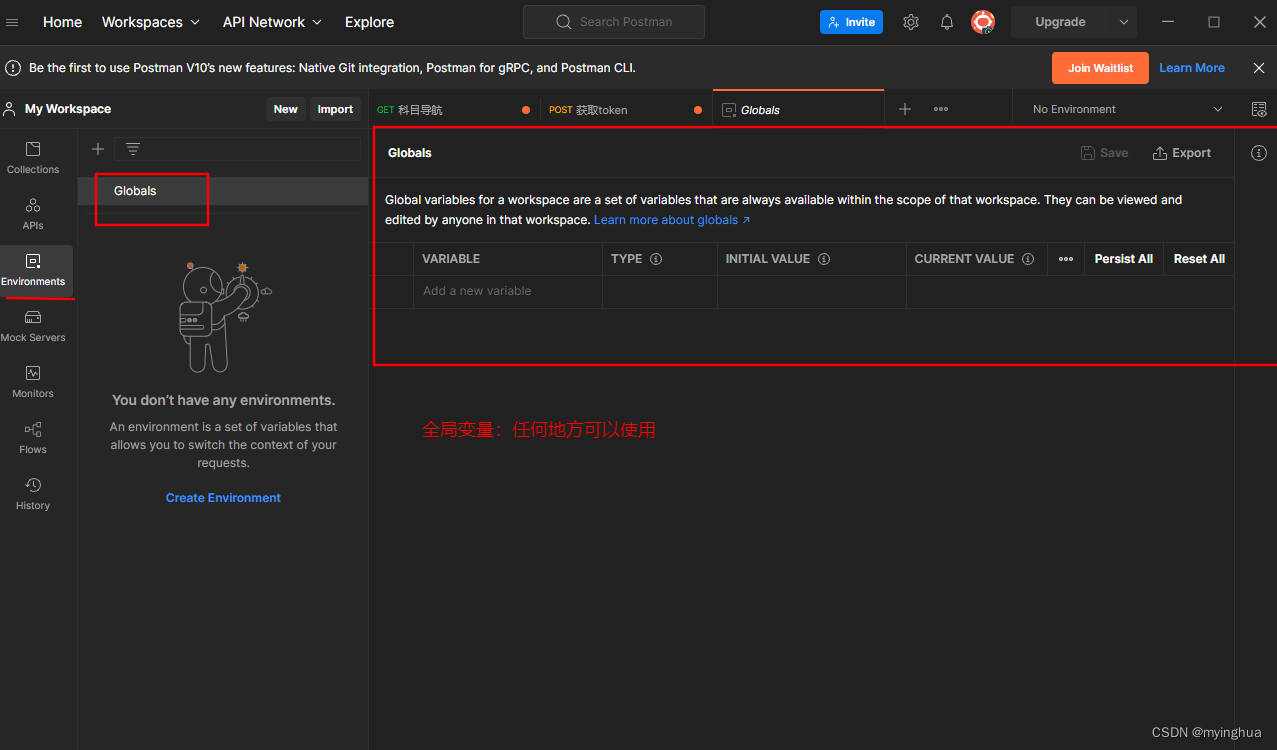This screenshot has height=750, width=1277.
Task: Open tab options ellipsis menu
Action: tap(941, 109)
